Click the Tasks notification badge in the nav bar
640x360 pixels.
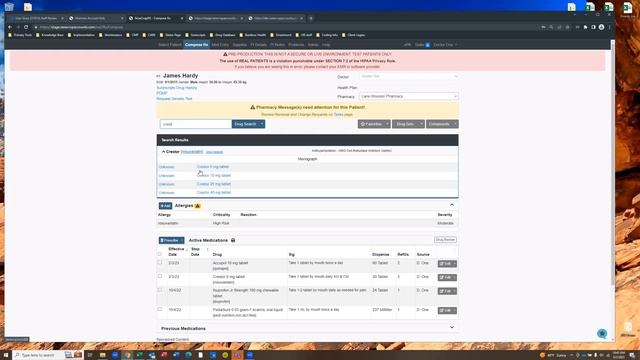pos(427,45)
